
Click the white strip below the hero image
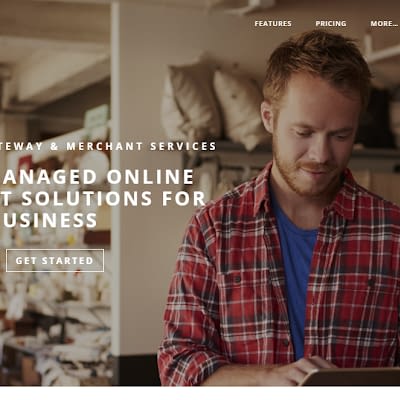(x=200, y=393)
